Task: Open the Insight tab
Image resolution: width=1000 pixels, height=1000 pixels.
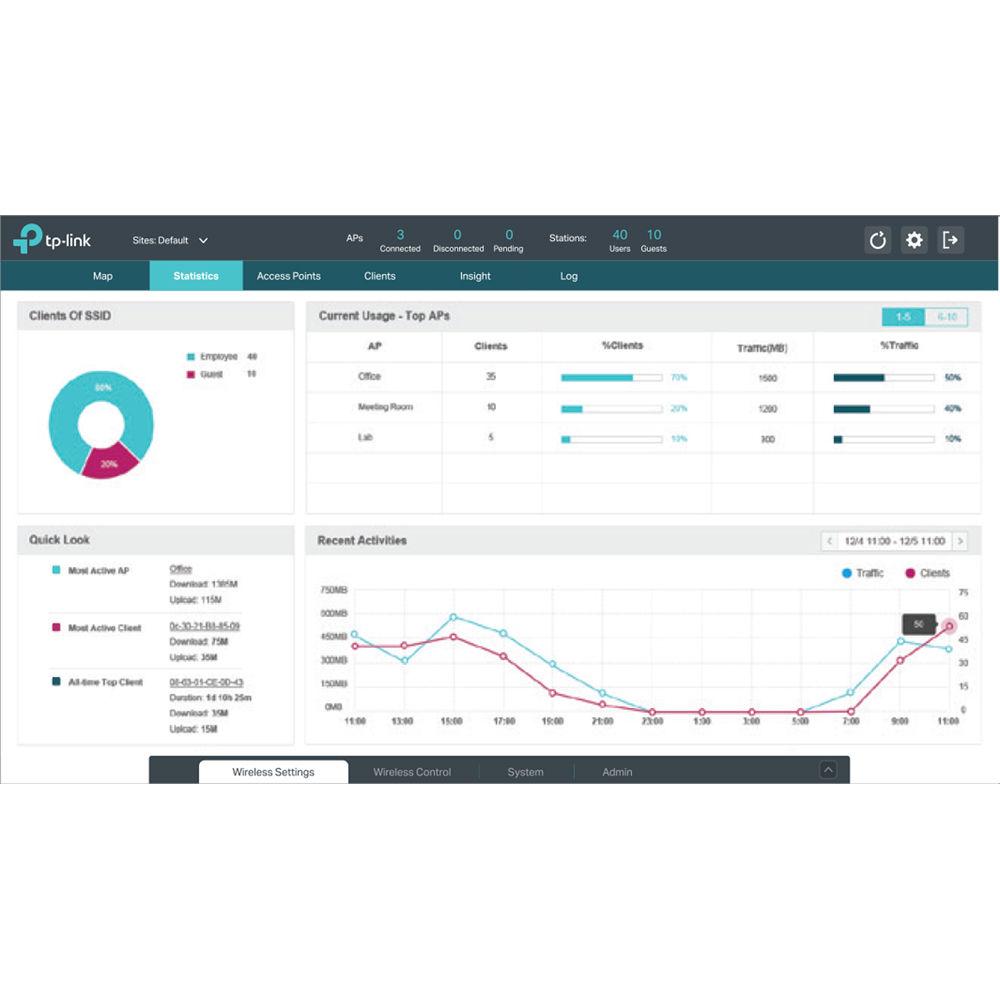Action: coord(475,276)
